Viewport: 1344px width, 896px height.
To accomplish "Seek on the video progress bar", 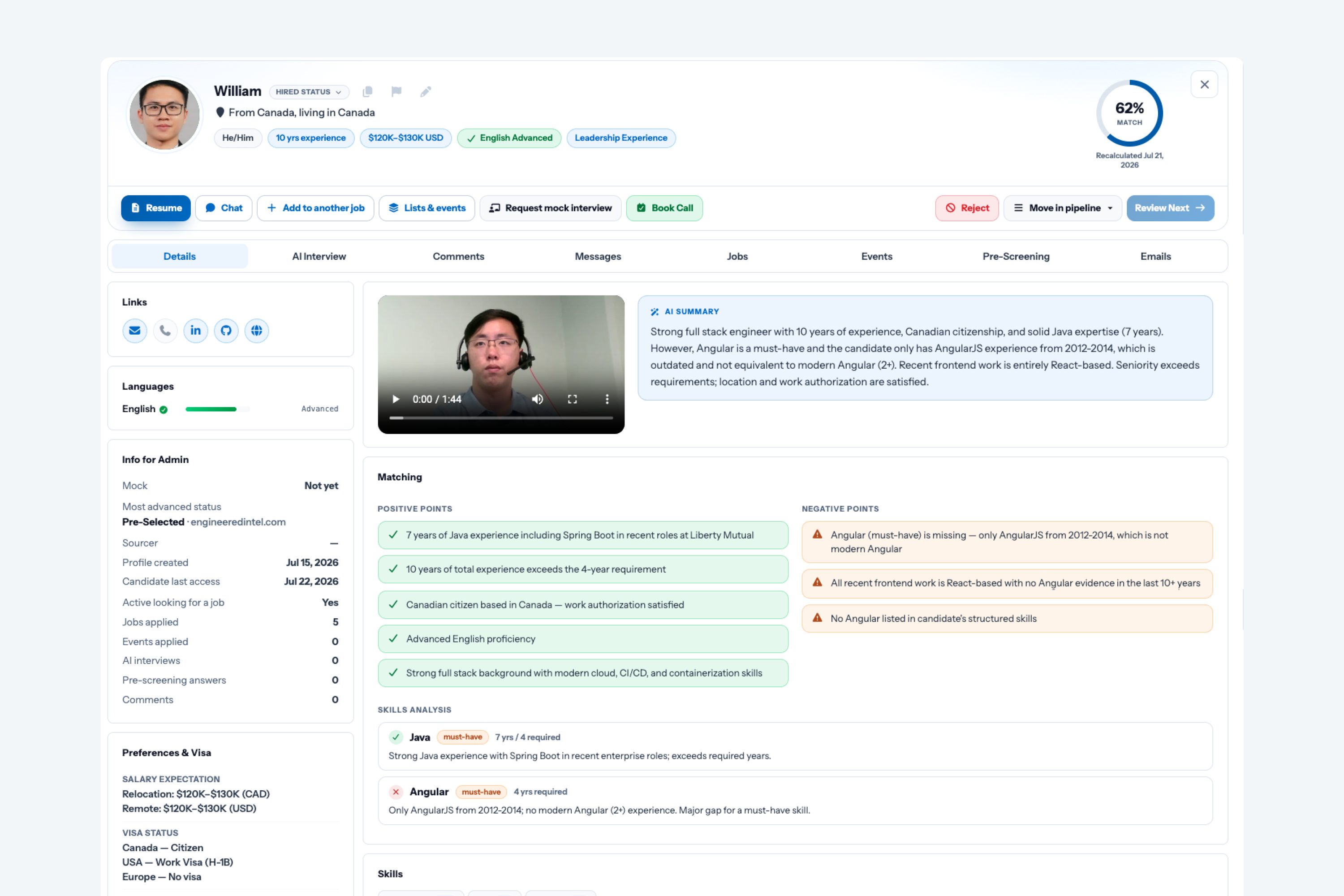I will click(501, 418).
